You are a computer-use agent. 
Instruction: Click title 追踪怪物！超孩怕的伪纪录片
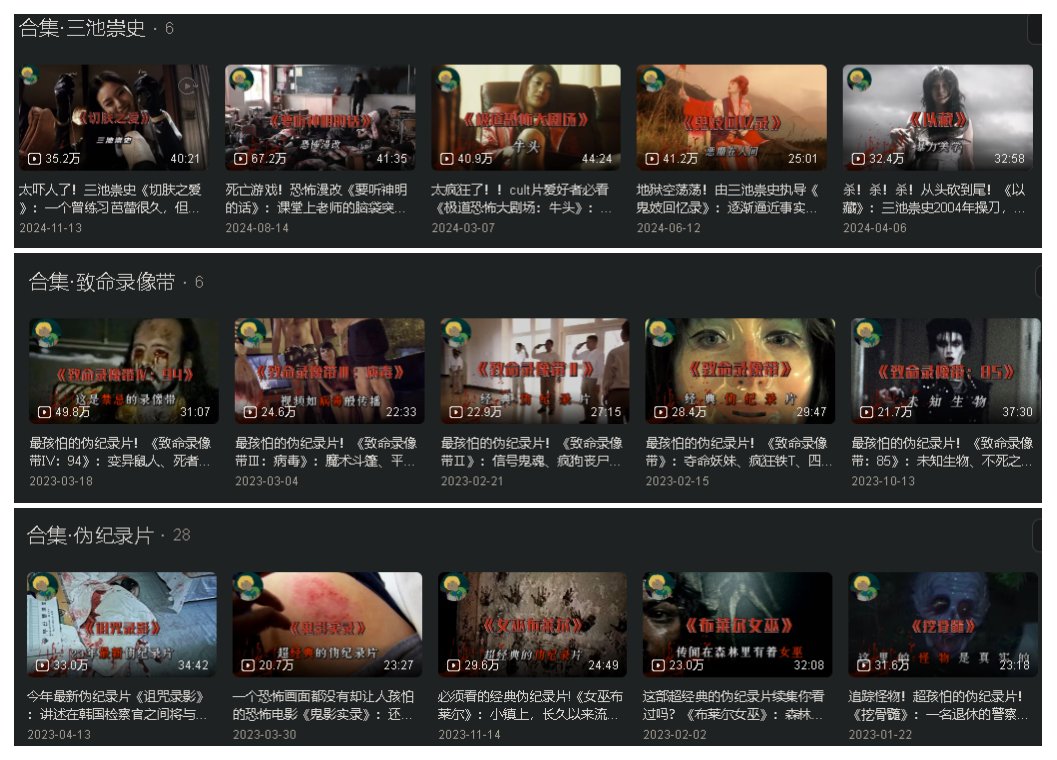click(938, 705)
